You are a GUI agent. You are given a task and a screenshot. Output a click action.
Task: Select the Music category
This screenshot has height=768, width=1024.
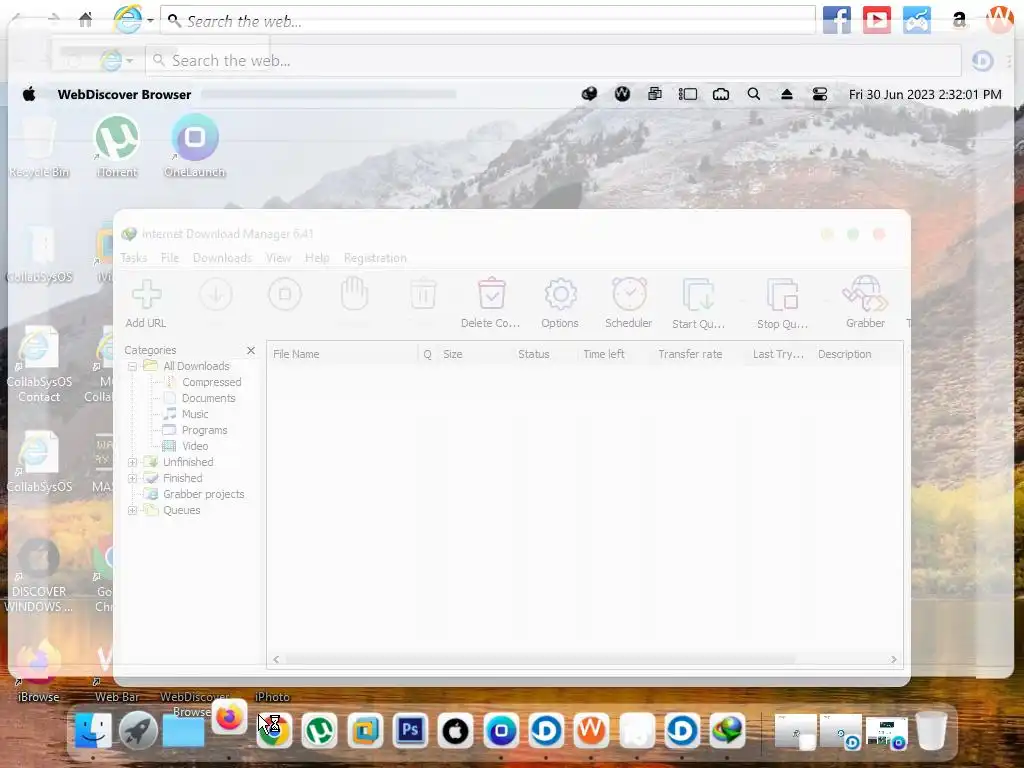[x=195, y=414]
